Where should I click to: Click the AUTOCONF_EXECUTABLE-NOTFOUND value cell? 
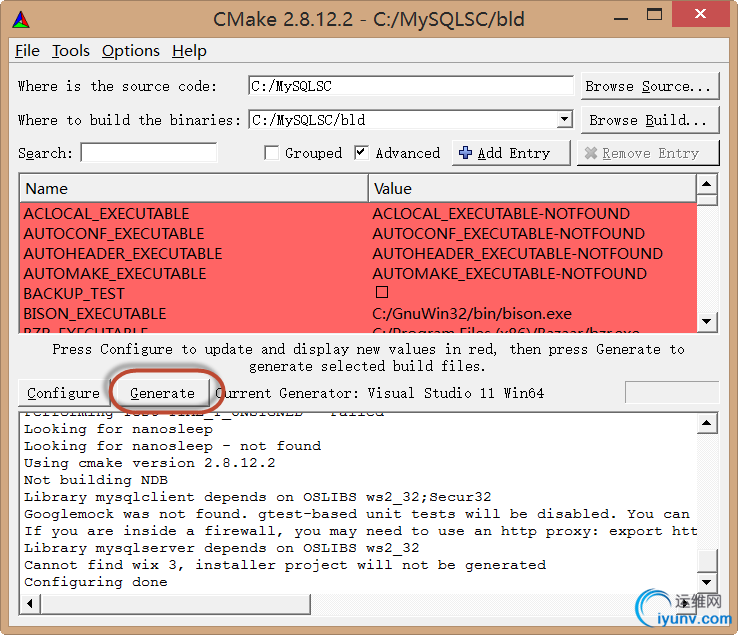click(508, 234)
